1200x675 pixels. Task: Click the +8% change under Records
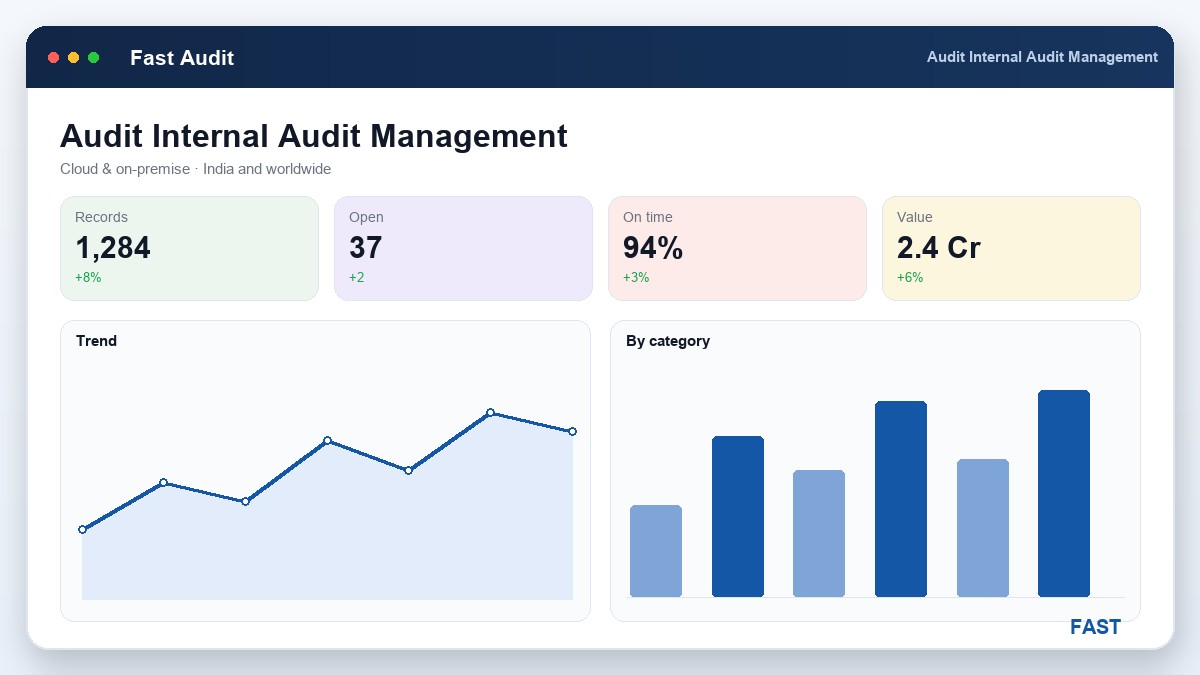[x=88, y=277]
